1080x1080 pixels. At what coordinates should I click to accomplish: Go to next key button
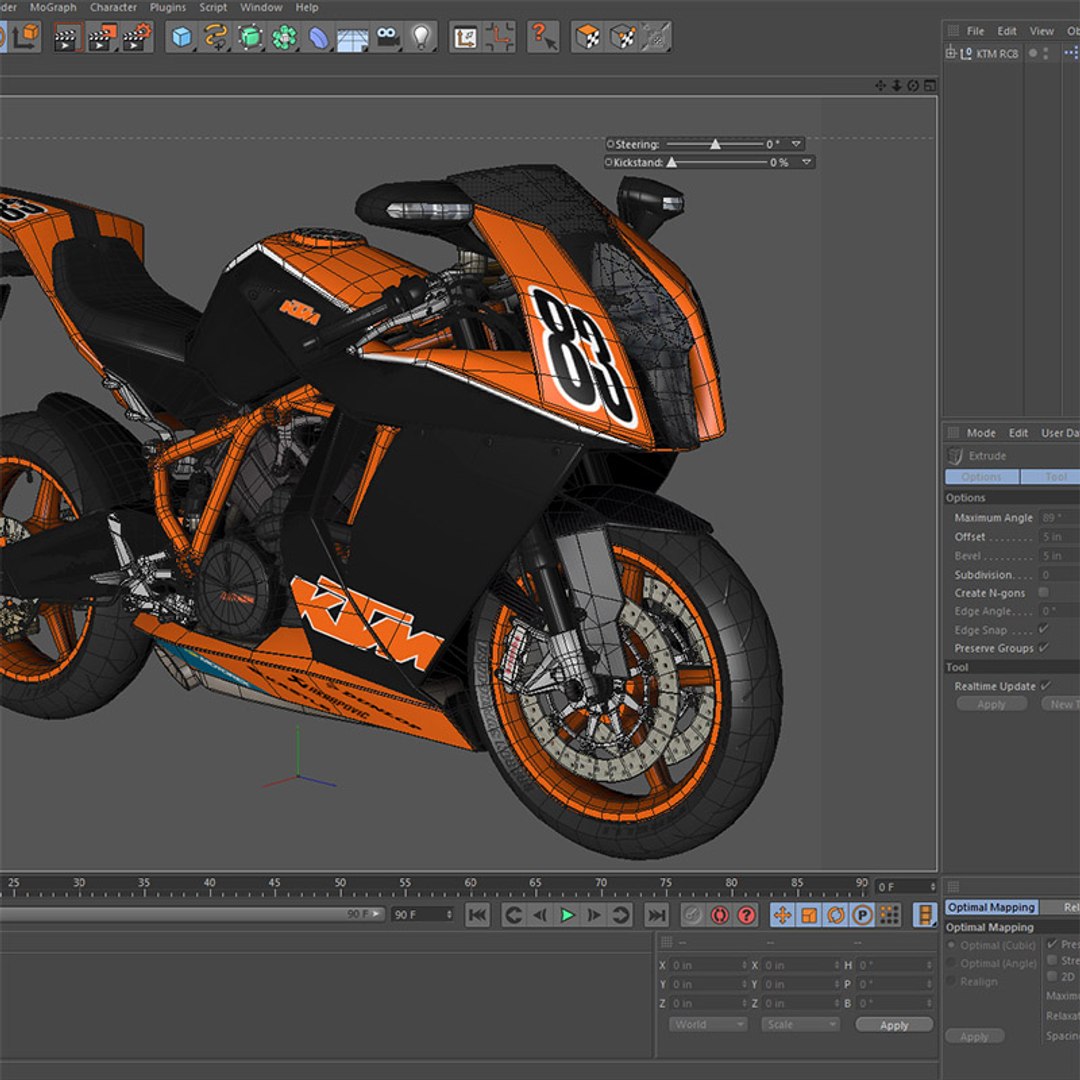point(621,915)
